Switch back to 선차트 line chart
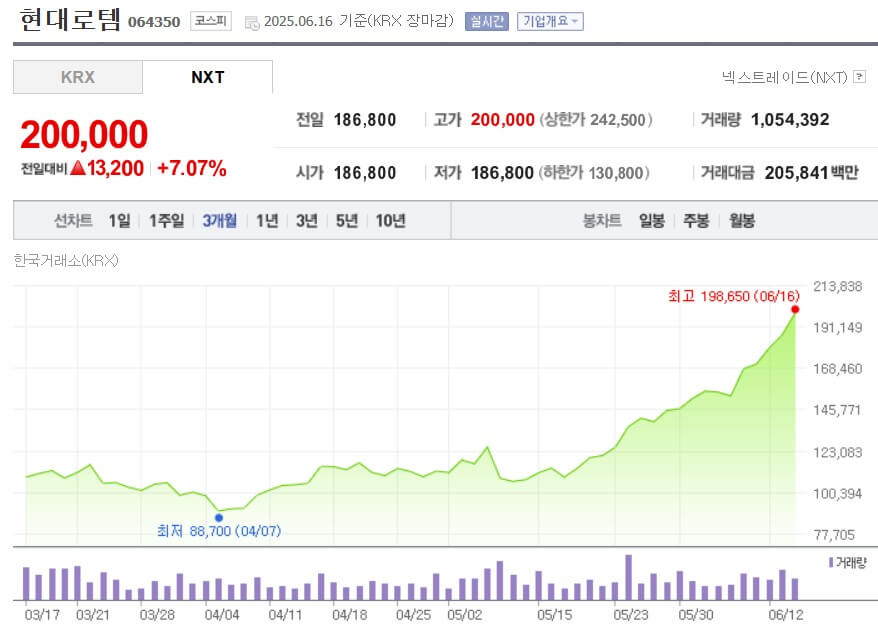Screen dimensions: 878x636 [x=72, y=219]
